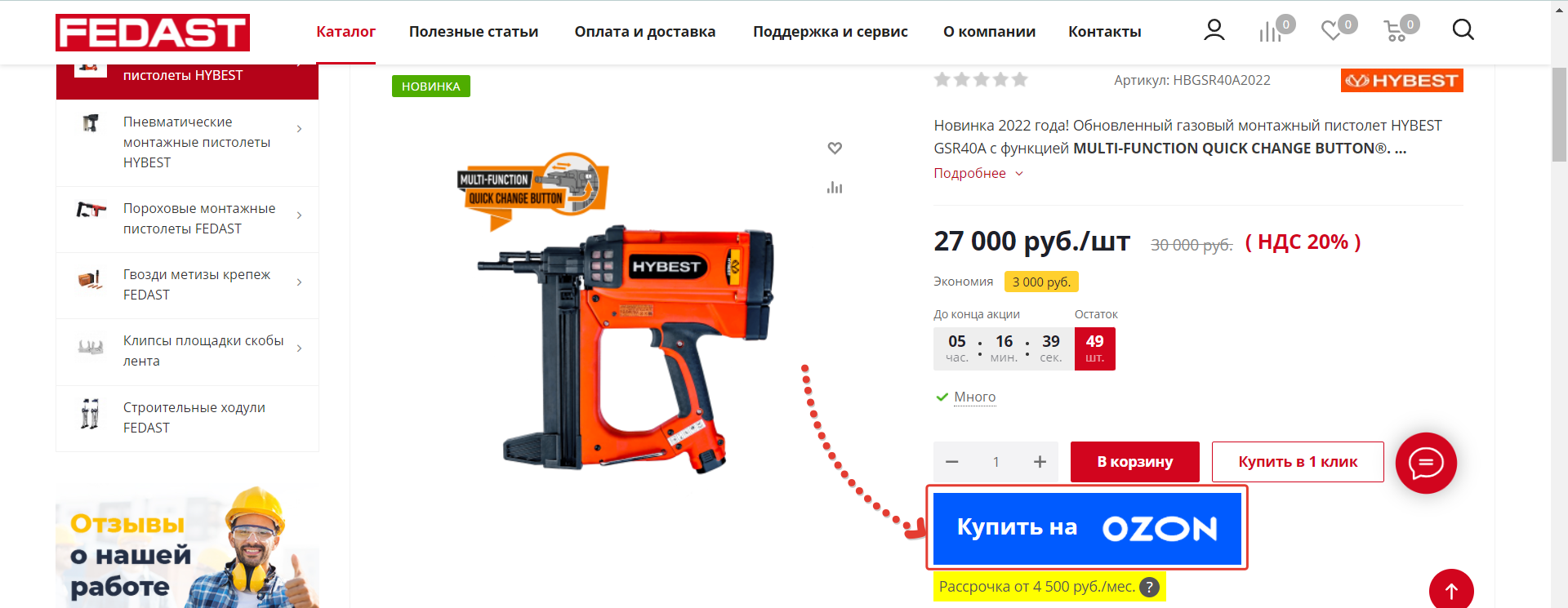Image resolution: width=1568 pixels, height=608 pixels.
Task: Open the comparison list icon in header
Action: 1270,32
